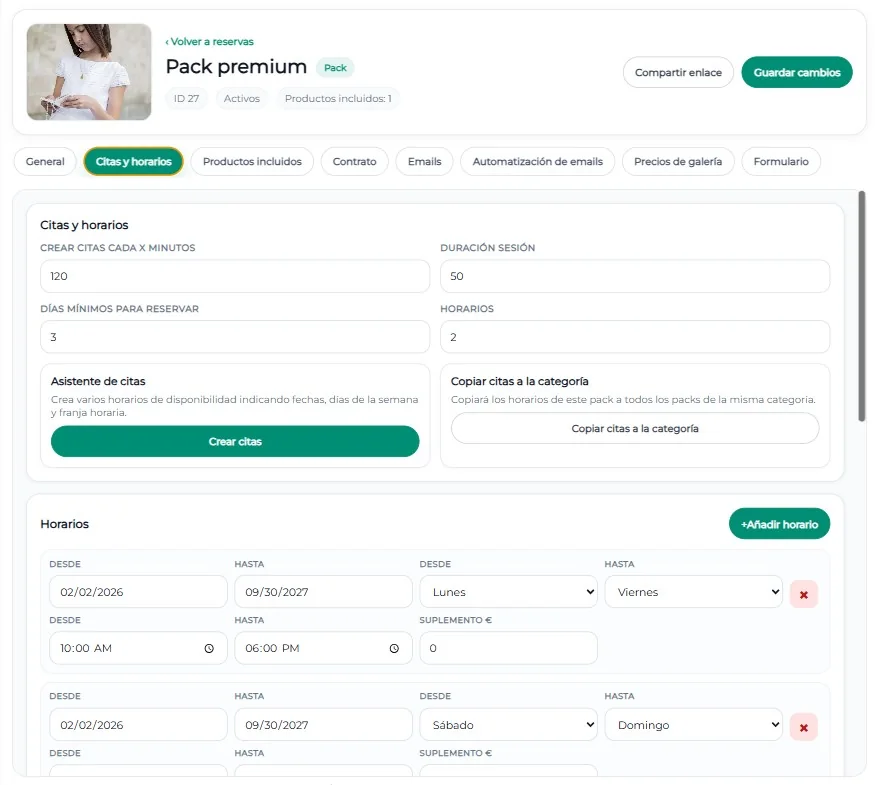Click Copiar citas a la categoría button
The width and height of the screenshot is (875, 785).
tap(635, 428)
